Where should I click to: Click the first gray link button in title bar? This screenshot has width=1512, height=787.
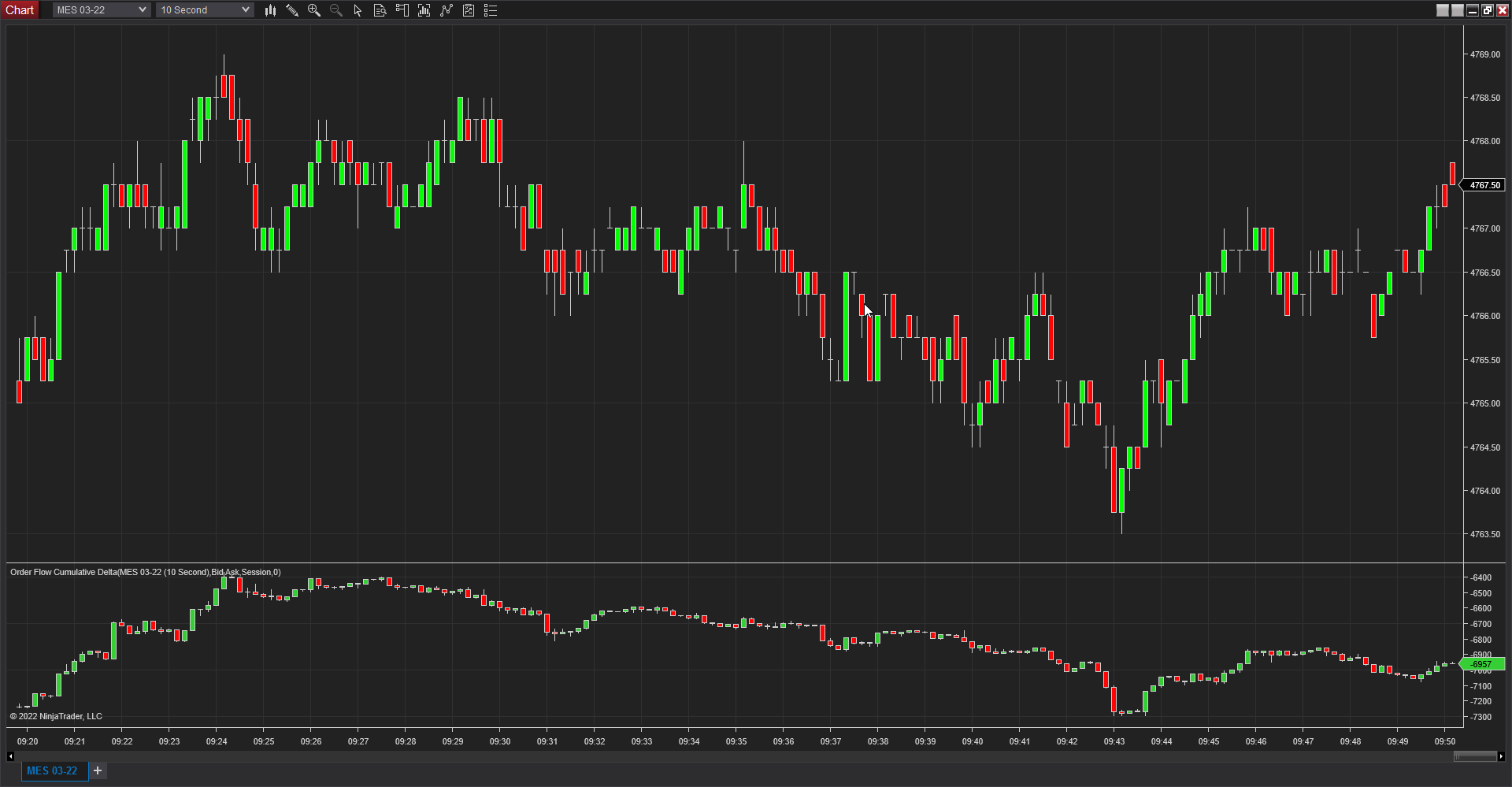click(1443, 10)
